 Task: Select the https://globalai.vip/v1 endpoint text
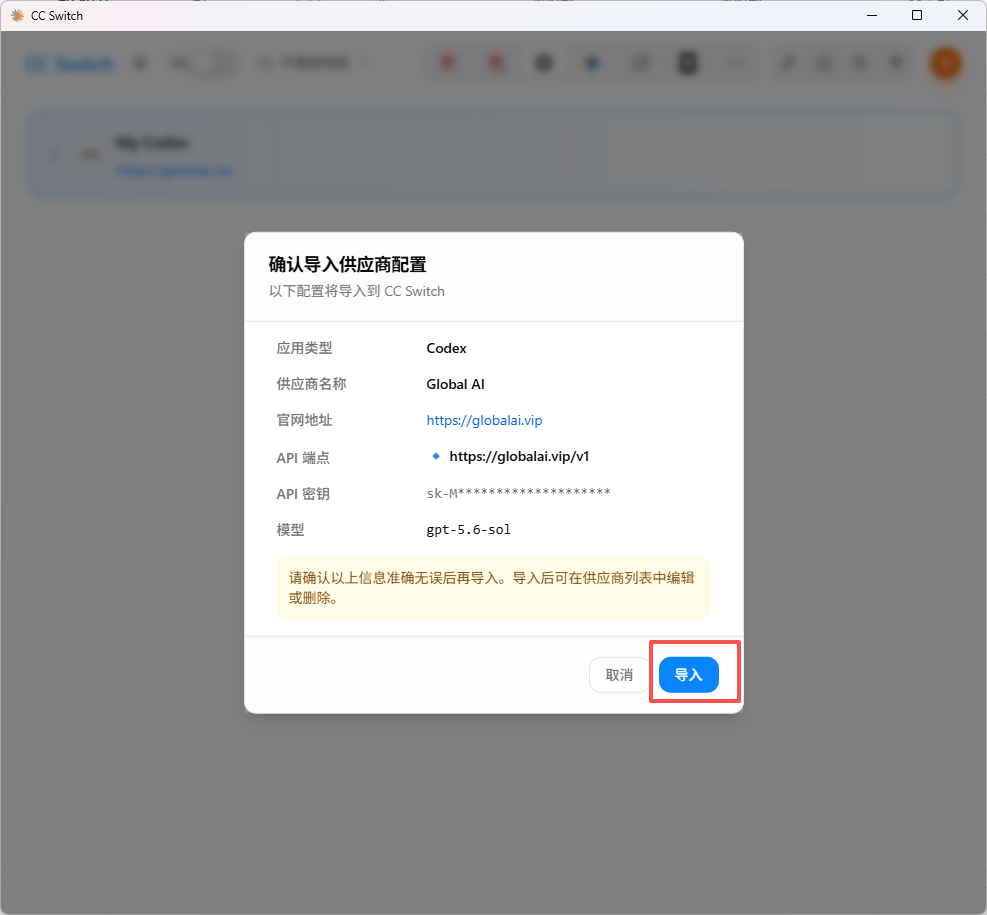[519, 456]
